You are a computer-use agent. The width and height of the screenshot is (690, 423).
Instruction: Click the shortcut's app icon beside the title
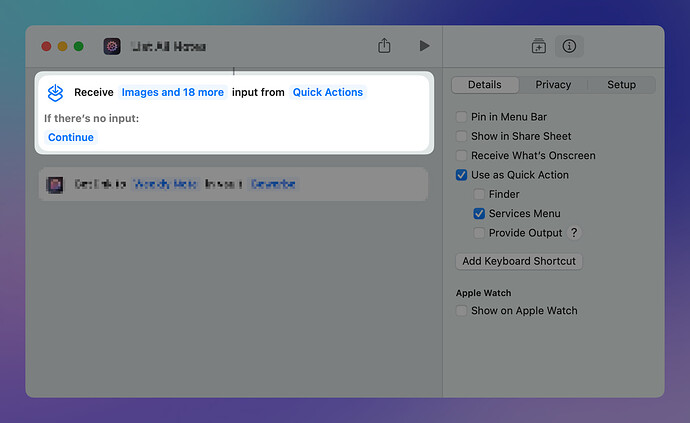coord(112,46)
